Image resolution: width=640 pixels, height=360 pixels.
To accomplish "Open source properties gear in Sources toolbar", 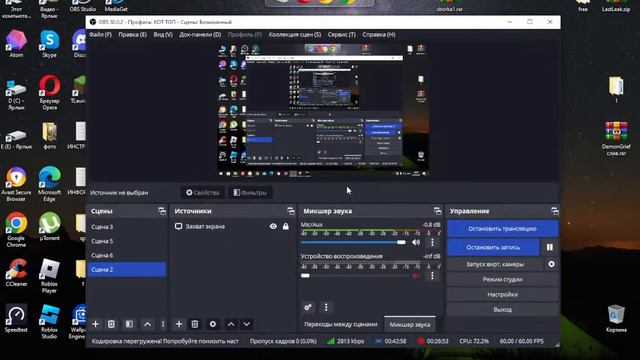I will pos(213,324).
